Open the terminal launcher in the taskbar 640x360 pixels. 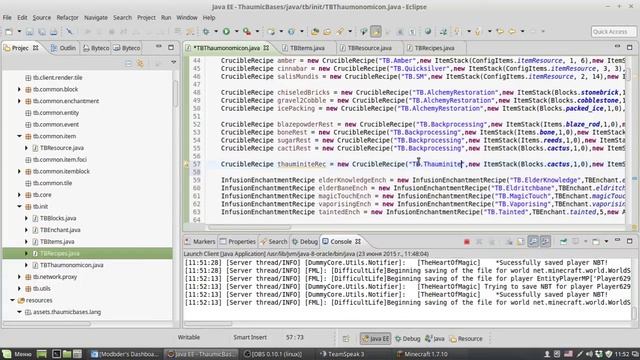[x=56, y=354]
